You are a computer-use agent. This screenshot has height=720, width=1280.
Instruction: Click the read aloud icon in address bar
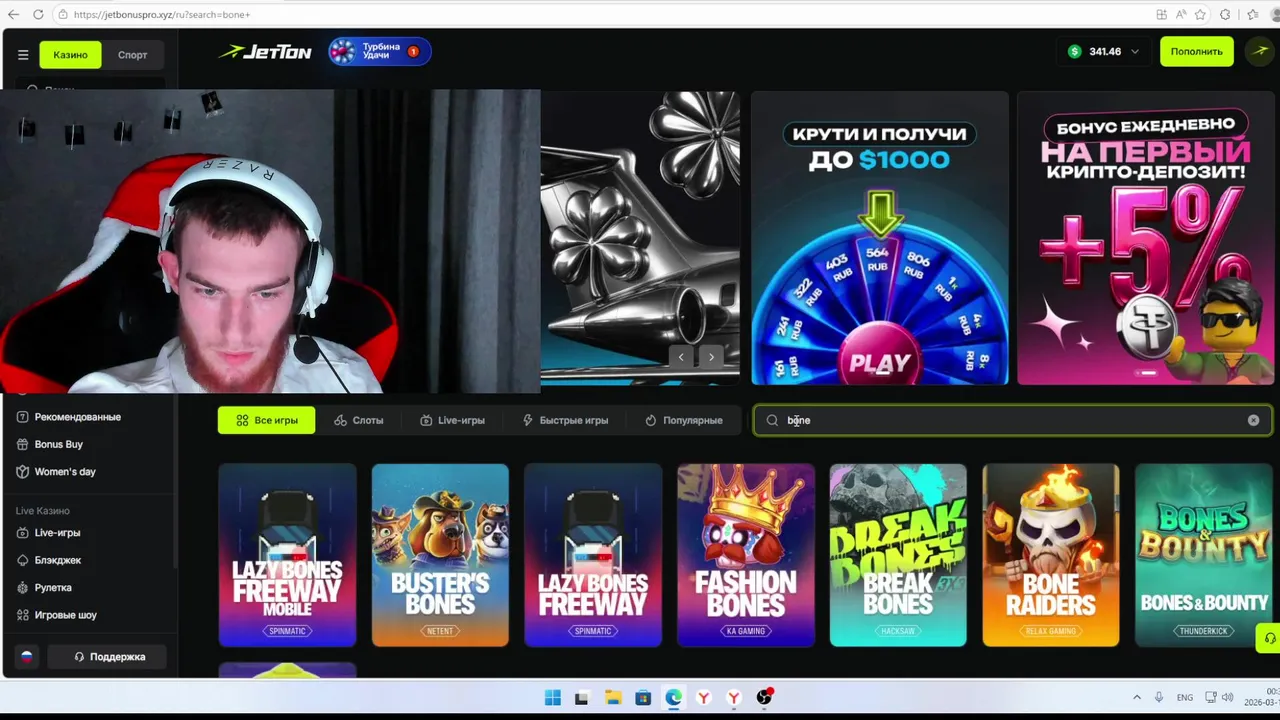click(1181, 14)
